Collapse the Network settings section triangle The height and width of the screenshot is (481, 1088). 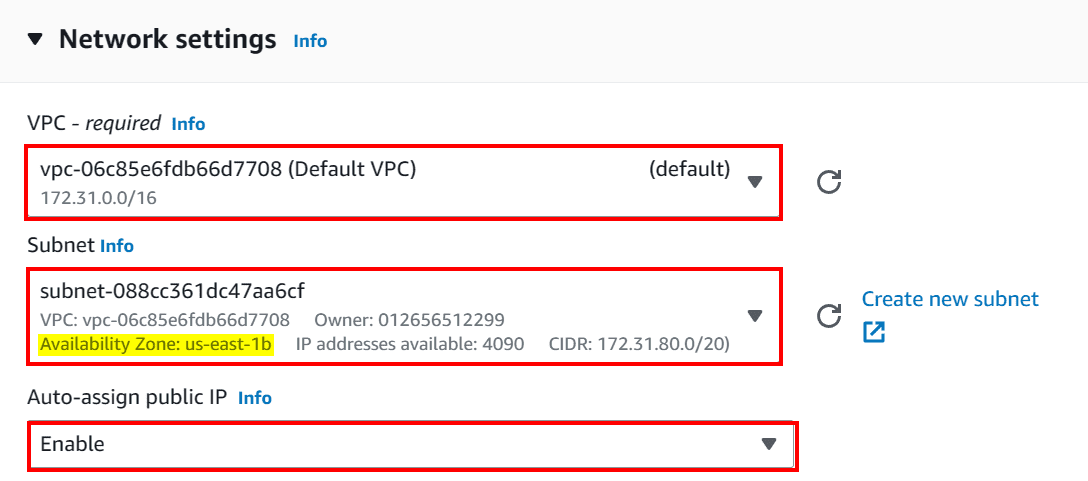pyautogui.click(x=36, y=40)
